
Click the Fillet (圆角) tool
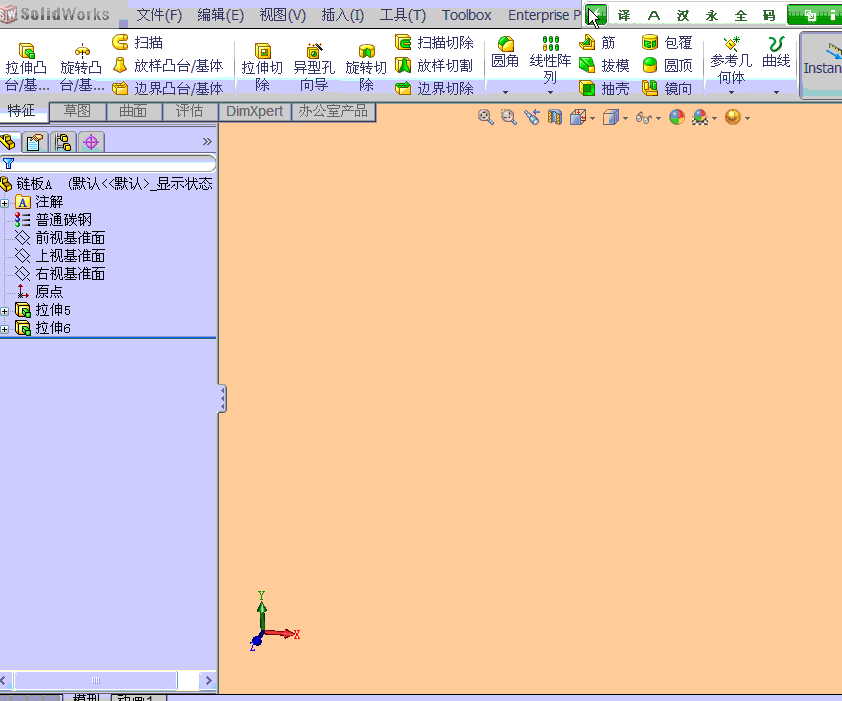click(x=505, y=53)
